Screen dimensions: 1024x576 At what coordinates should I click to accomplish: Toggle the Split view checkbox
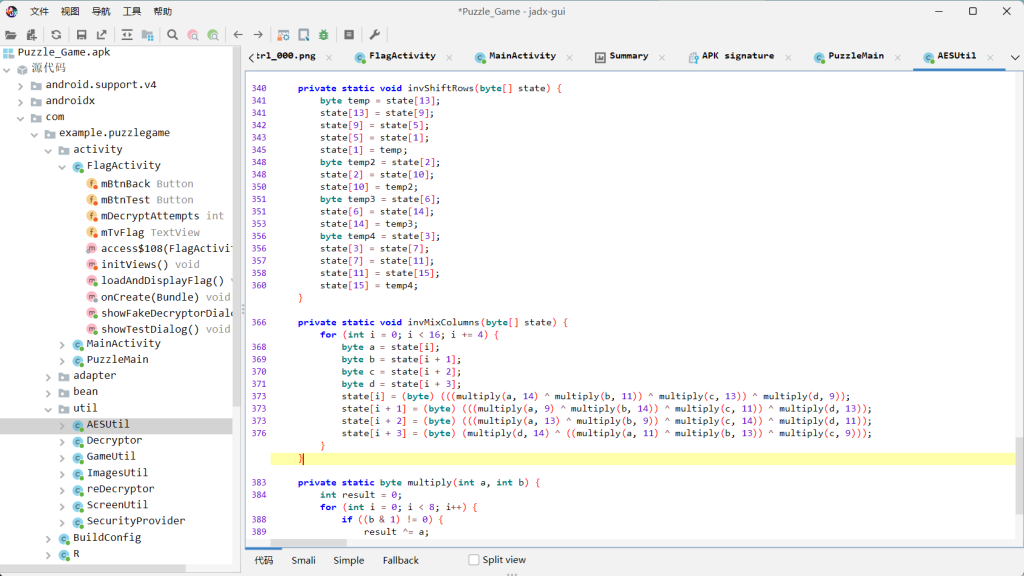pyautogui.click(x=474, y=560)
